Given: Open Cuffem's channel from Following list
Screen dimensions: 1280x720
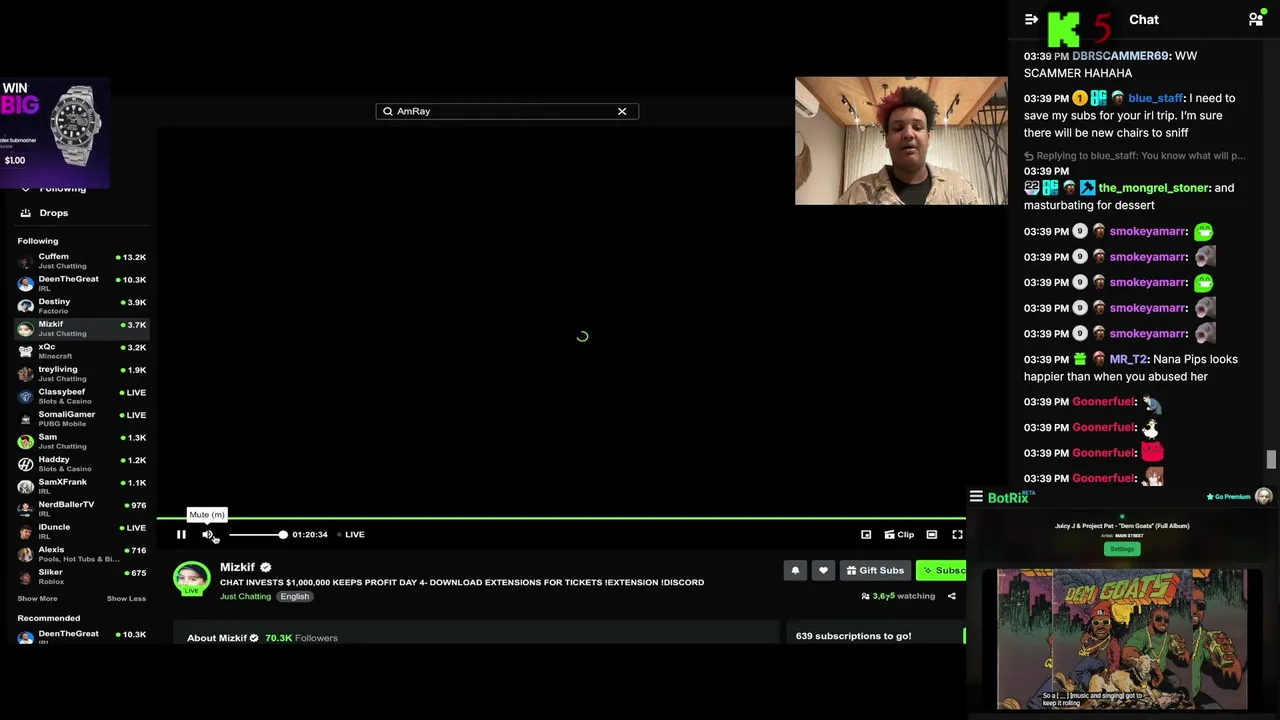Looking at the screenshot, I should (x=82, y=261).
